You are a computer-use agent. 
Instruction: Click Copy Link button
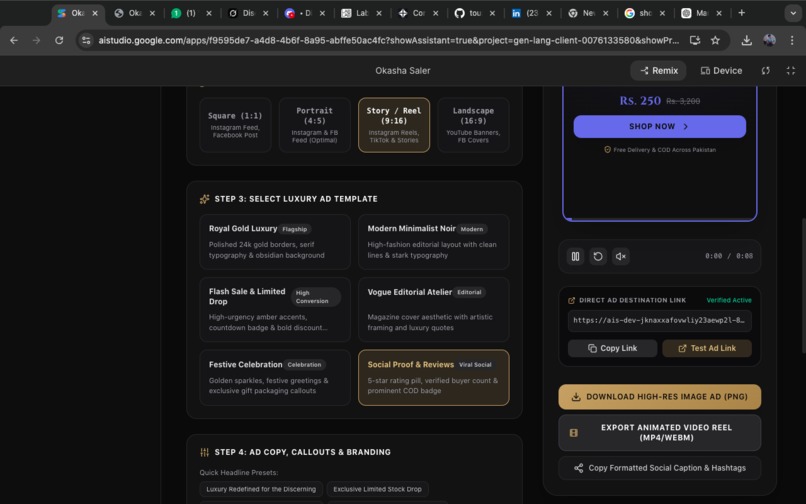coord(612,348)
